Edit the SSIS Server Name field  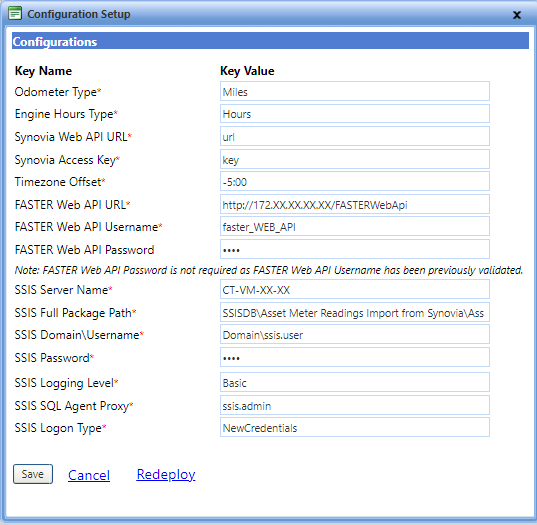tap(355, 290)
